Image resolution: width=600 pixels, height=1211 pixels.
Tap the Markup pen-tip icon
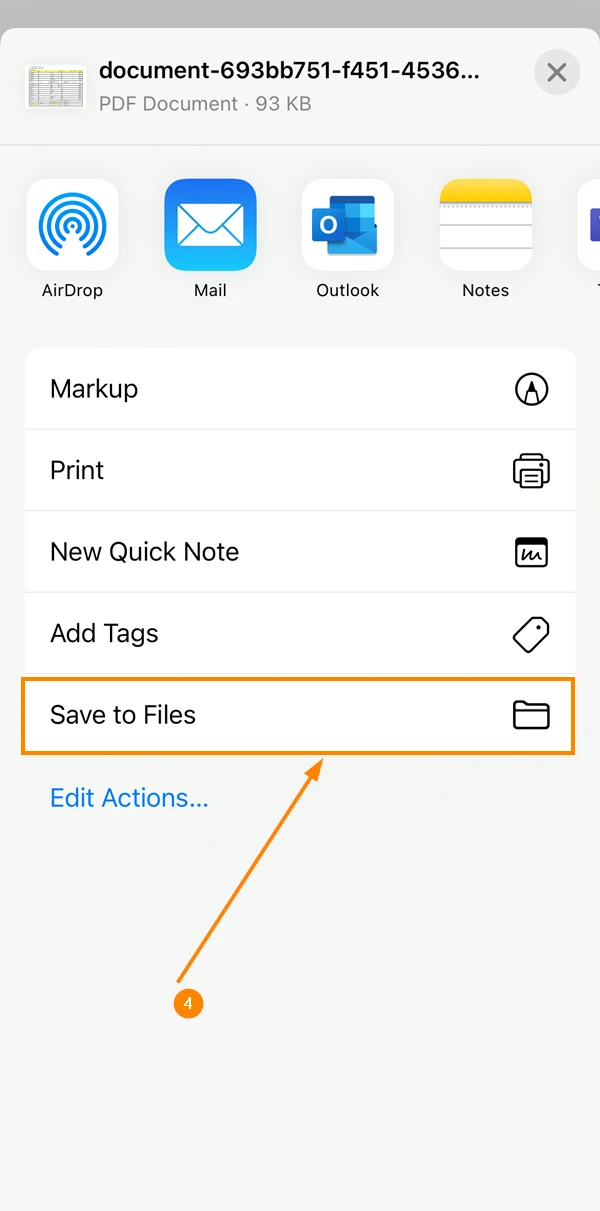531,389
